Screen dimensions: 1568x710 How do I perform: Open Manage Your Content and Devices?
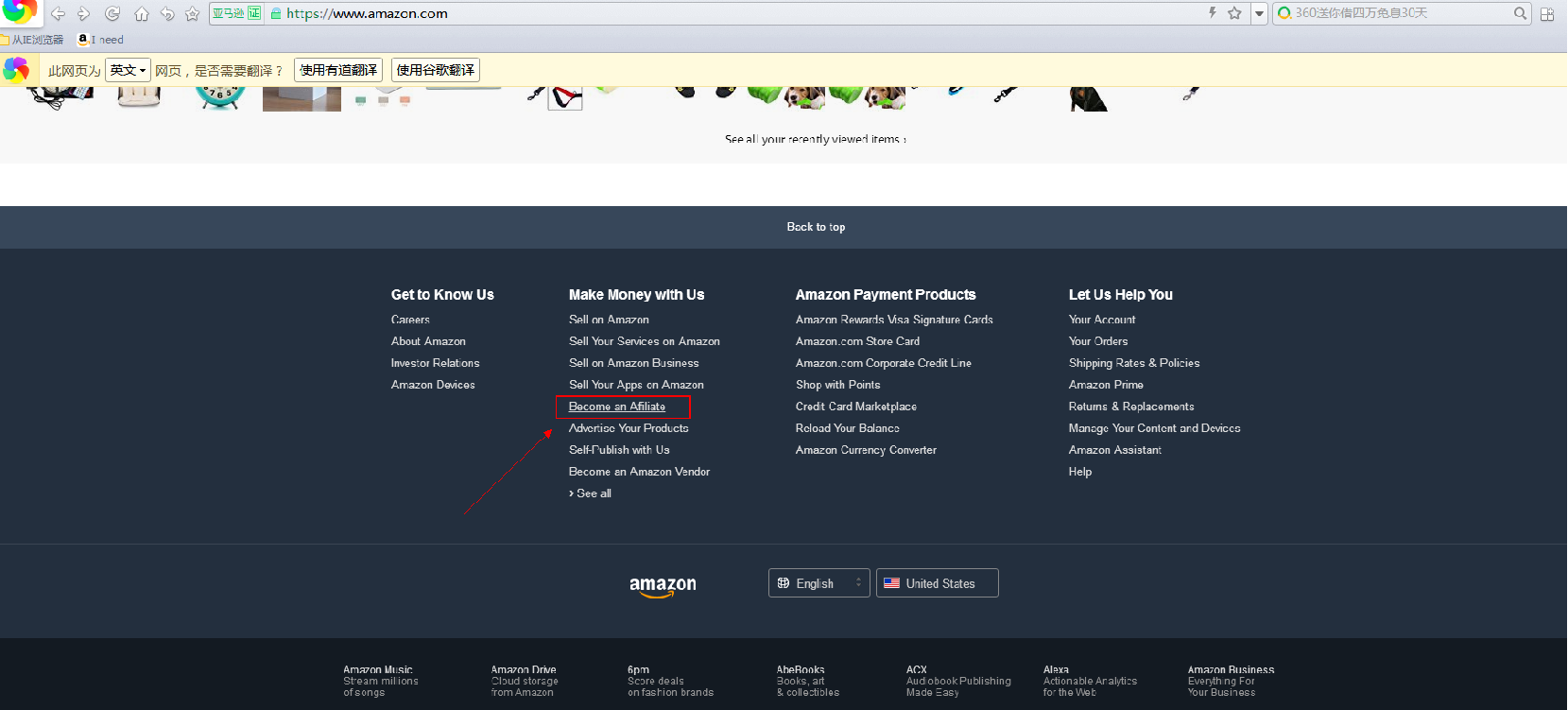click(x=1154, y=428)
